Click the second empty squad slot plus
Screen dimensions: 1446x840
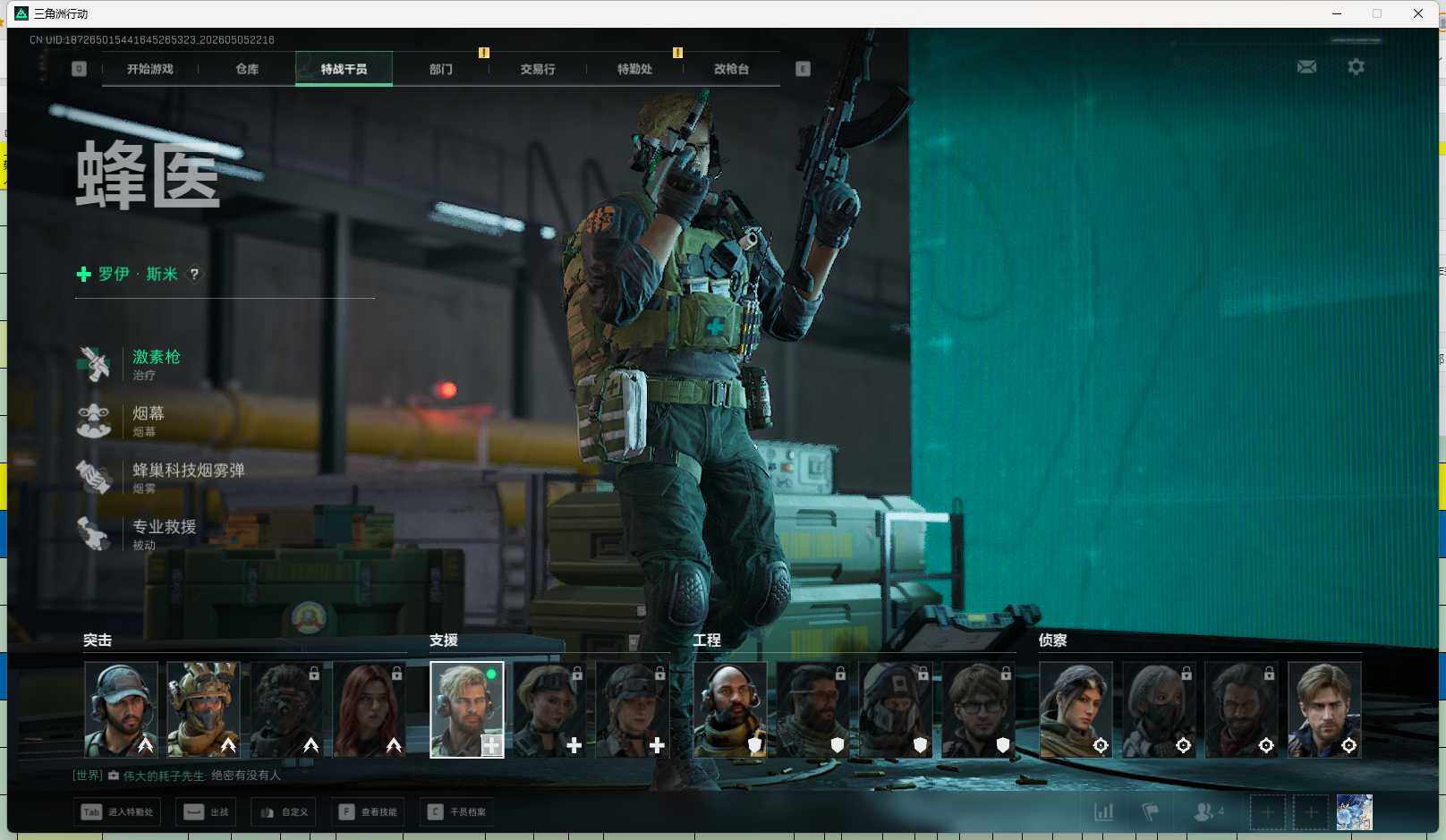pyautogui.click(x=1310, y=812)
